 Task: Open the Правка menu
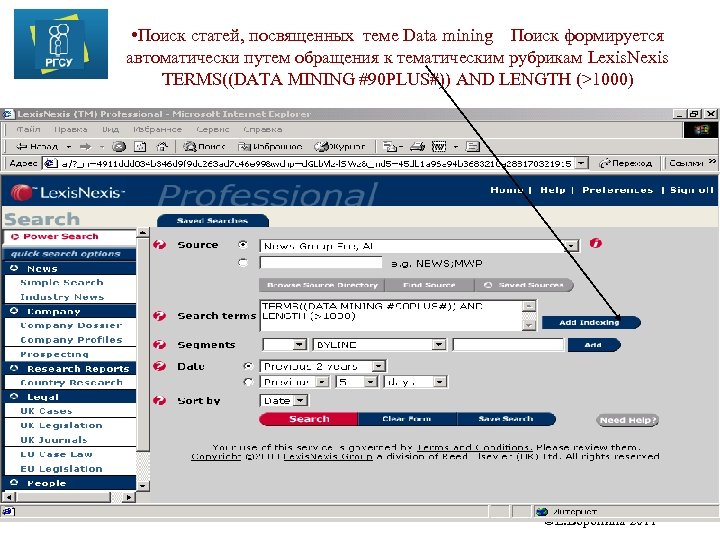(x=71, y=129)
